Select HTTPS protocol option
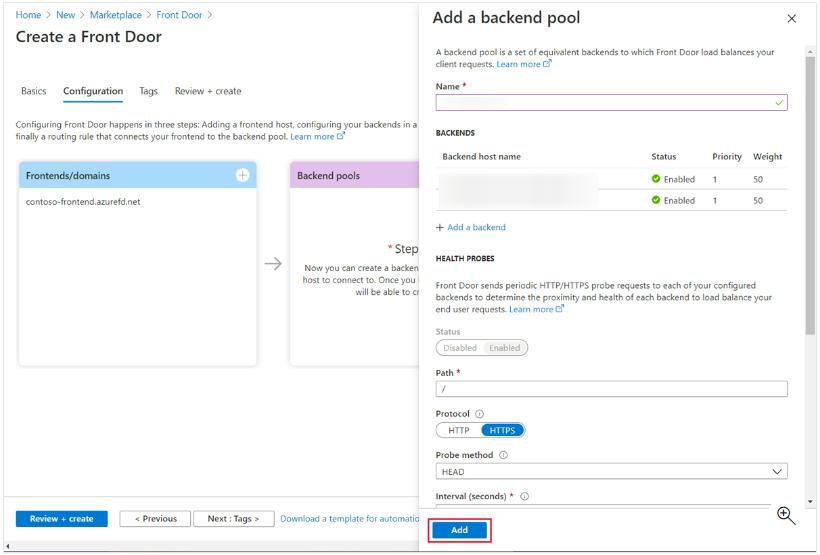The height and width of the screenshot is (555, 820). pos(502,430)
